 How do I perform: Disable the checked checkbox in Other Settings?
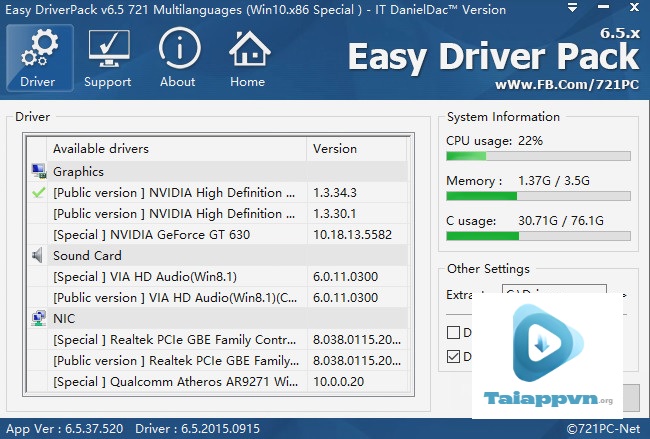point(454,356)
